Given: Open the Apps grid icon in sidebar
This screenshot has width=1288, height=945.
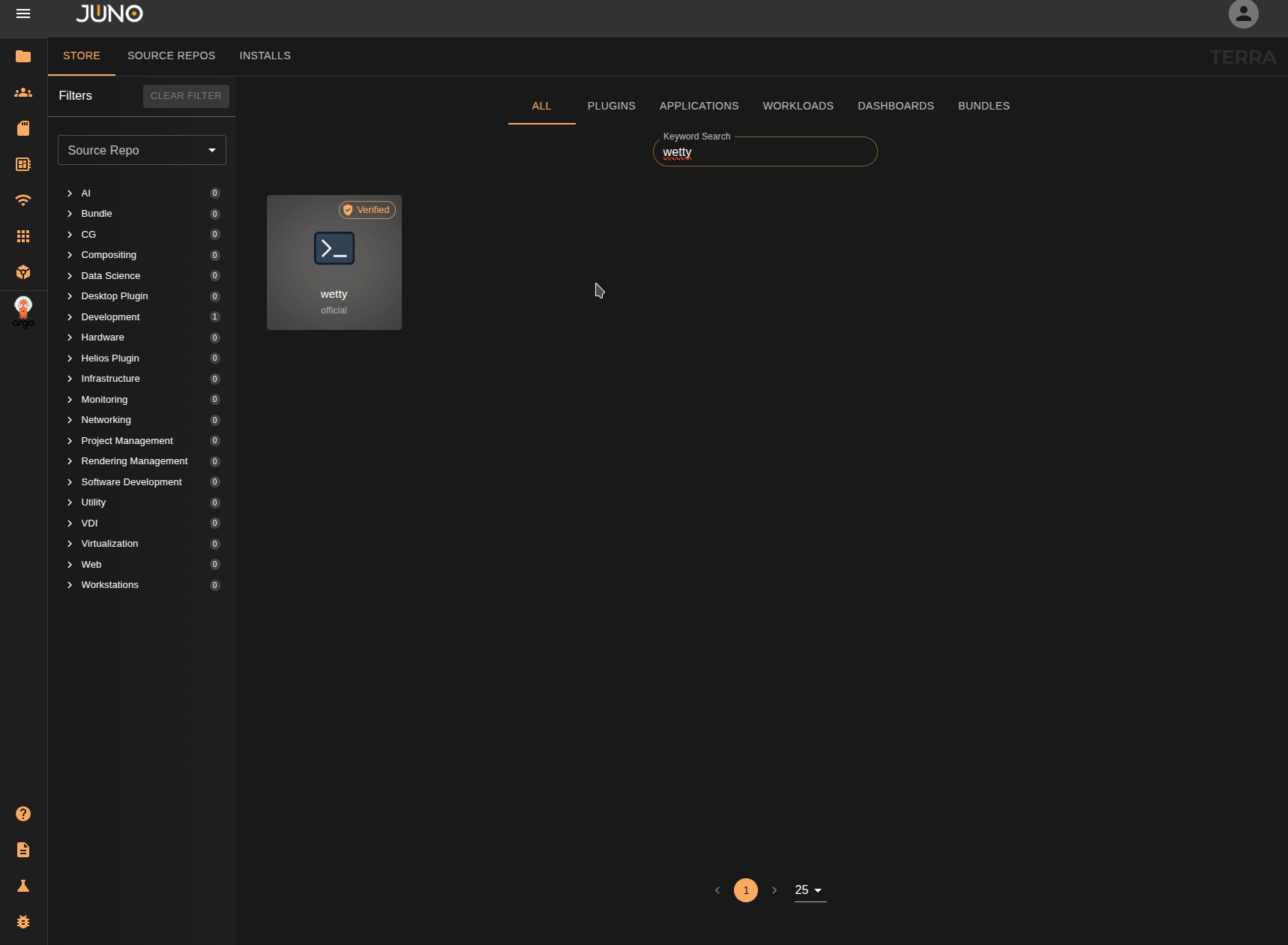Looking at the screenshot, I should (23, 236).
